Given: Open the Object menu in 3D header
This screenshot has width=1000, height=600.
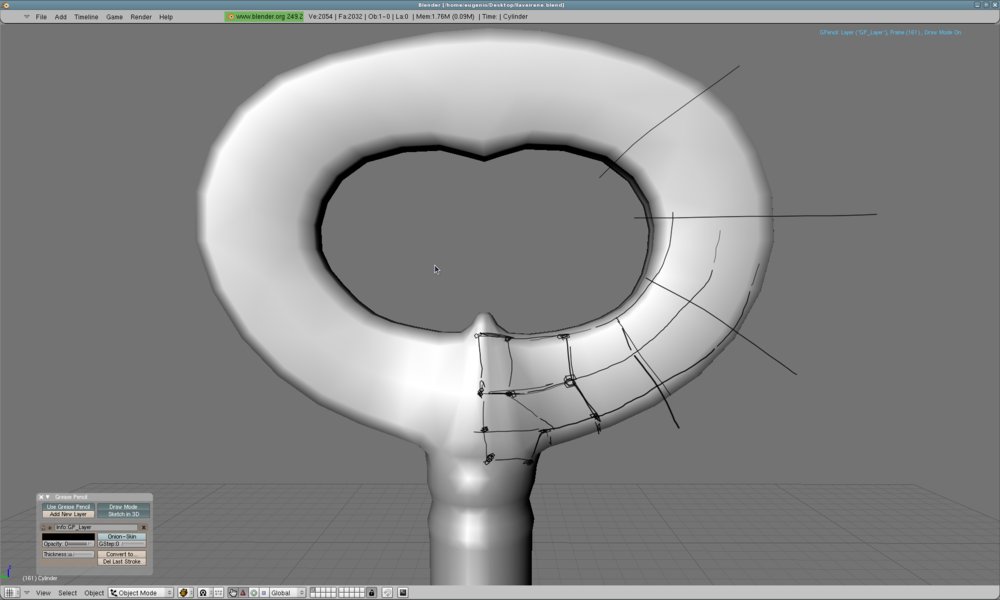Looking at the screenshot, I should pos(94,593).
